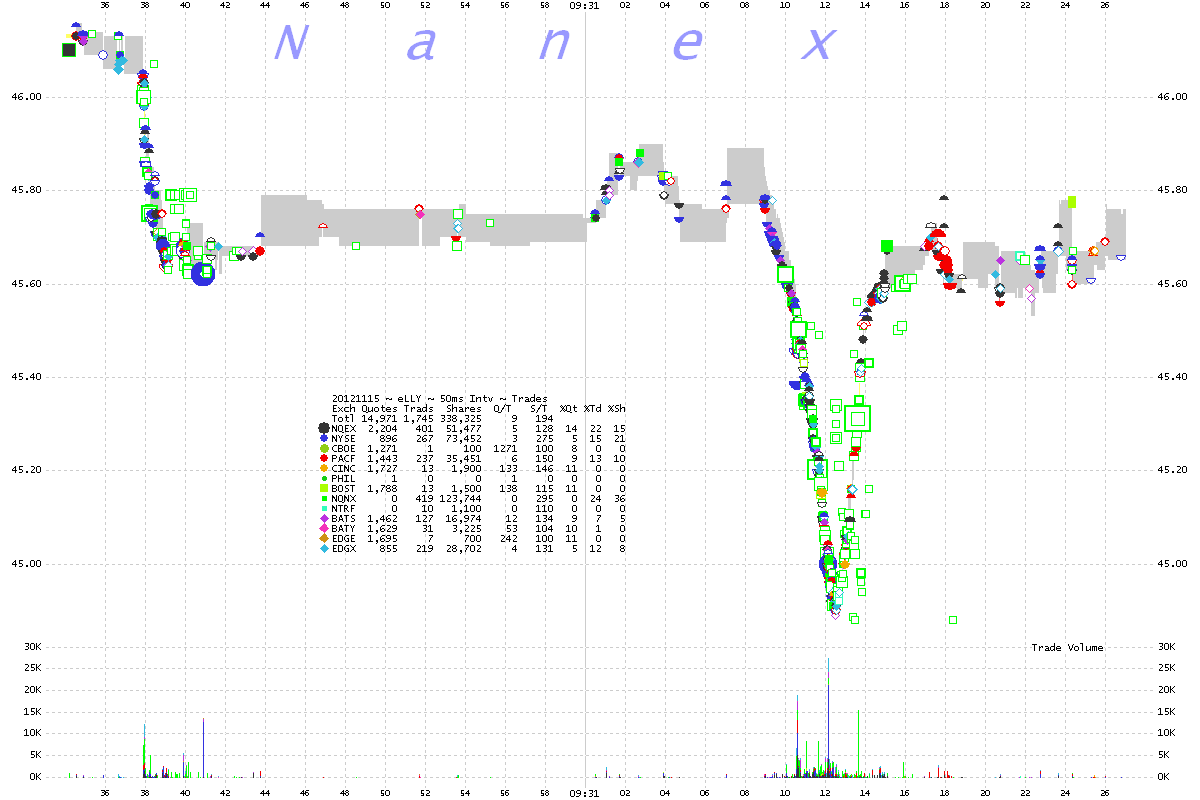This screenshot has width=1200, height=800.
Task: Select the PACF red circle legend marker
Action: coord(323,458)
